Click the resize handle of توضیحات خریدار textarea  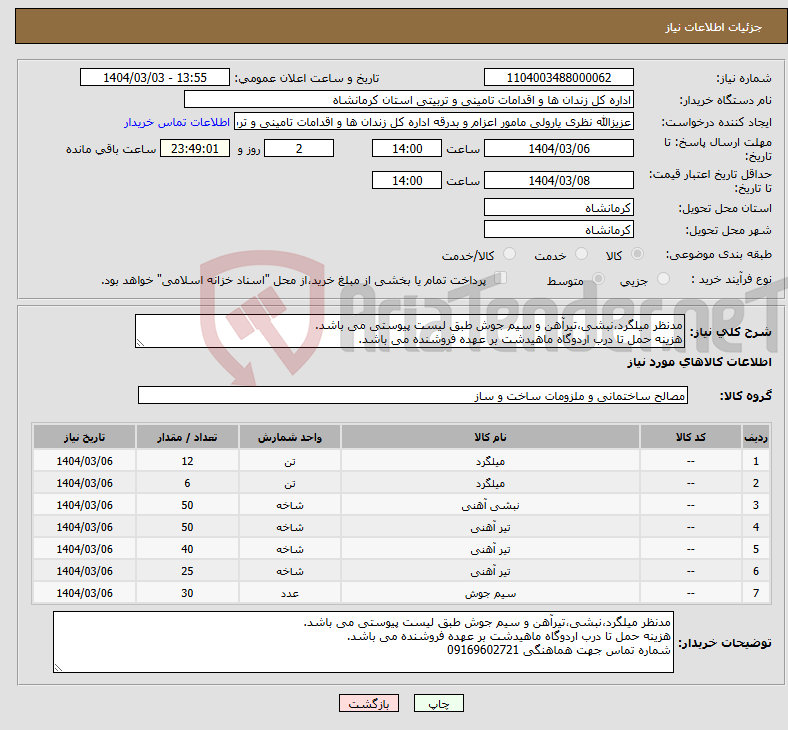point(58,668)
